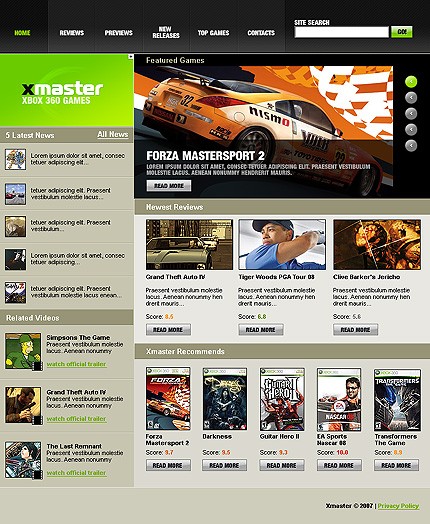The height and width of the screenshot is (524, 430).
Task: Open the All News link
Action: [x=113, y=134]
